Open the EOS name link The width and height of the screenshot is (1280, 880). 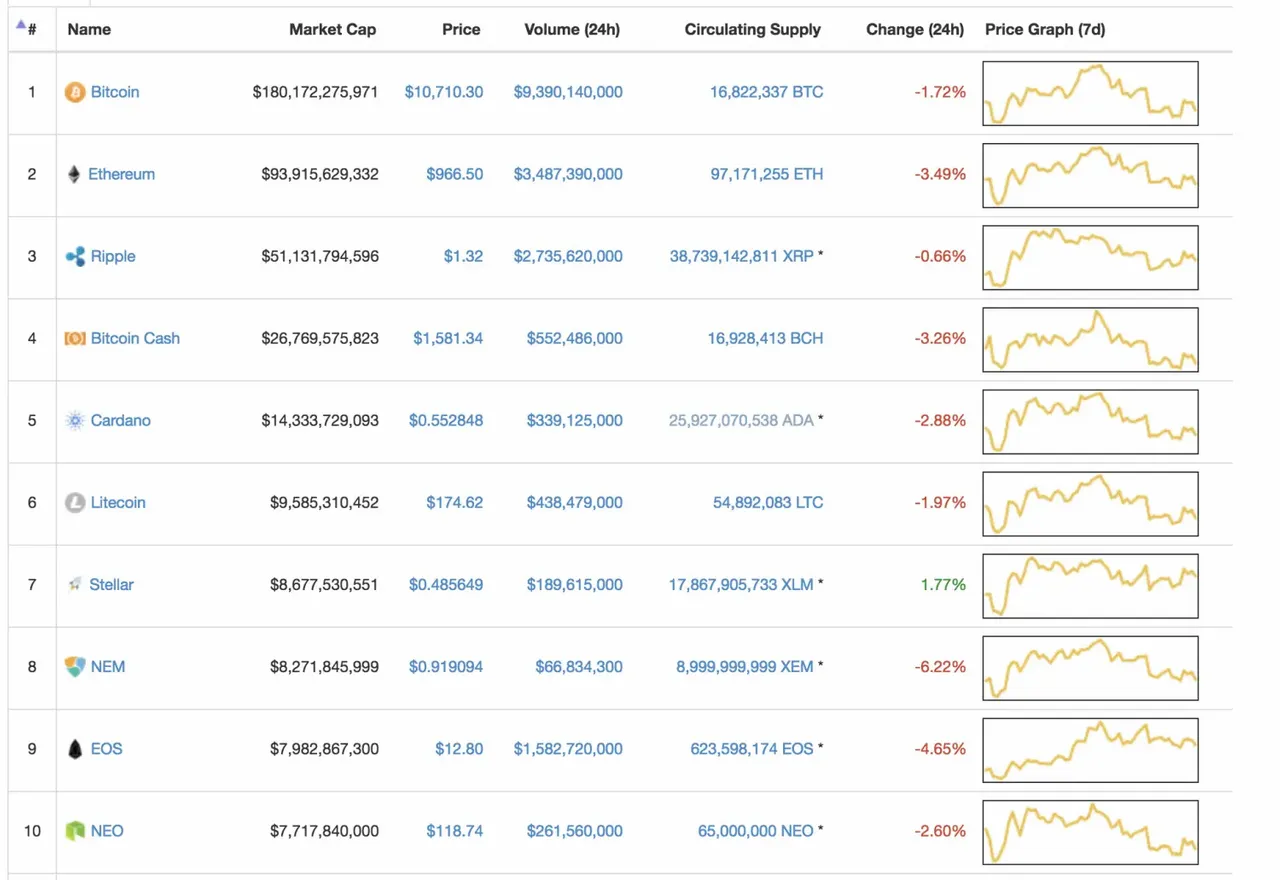pos(106,748)
